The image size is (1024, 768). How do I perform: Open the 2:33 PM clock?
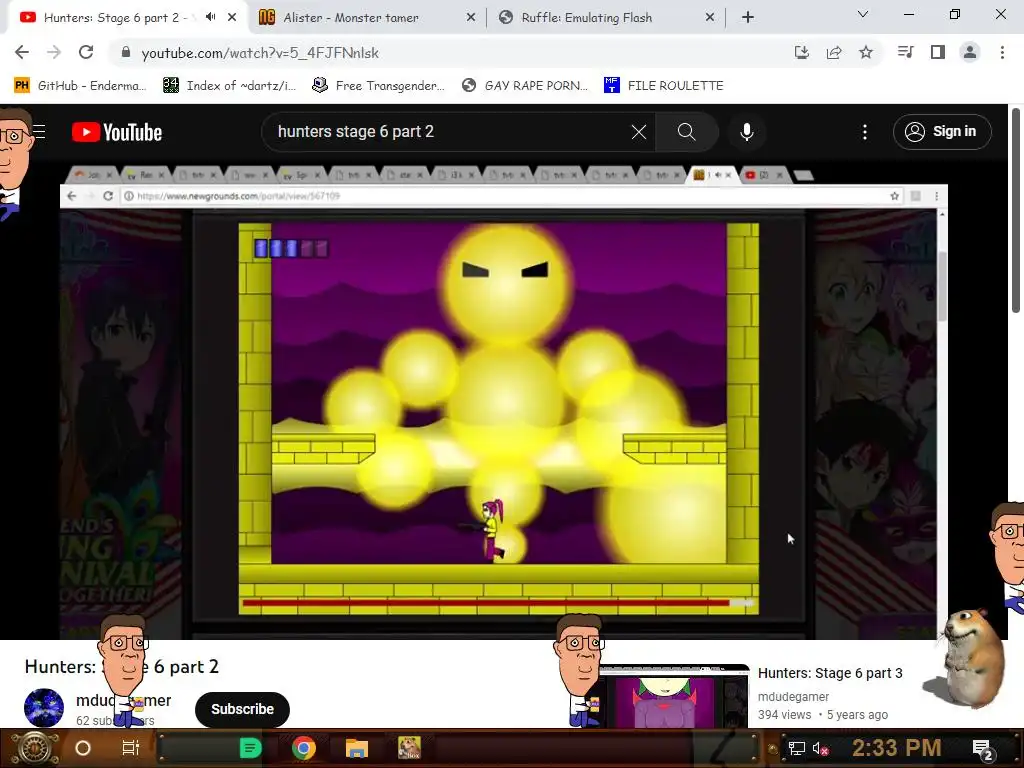[896, 748]
